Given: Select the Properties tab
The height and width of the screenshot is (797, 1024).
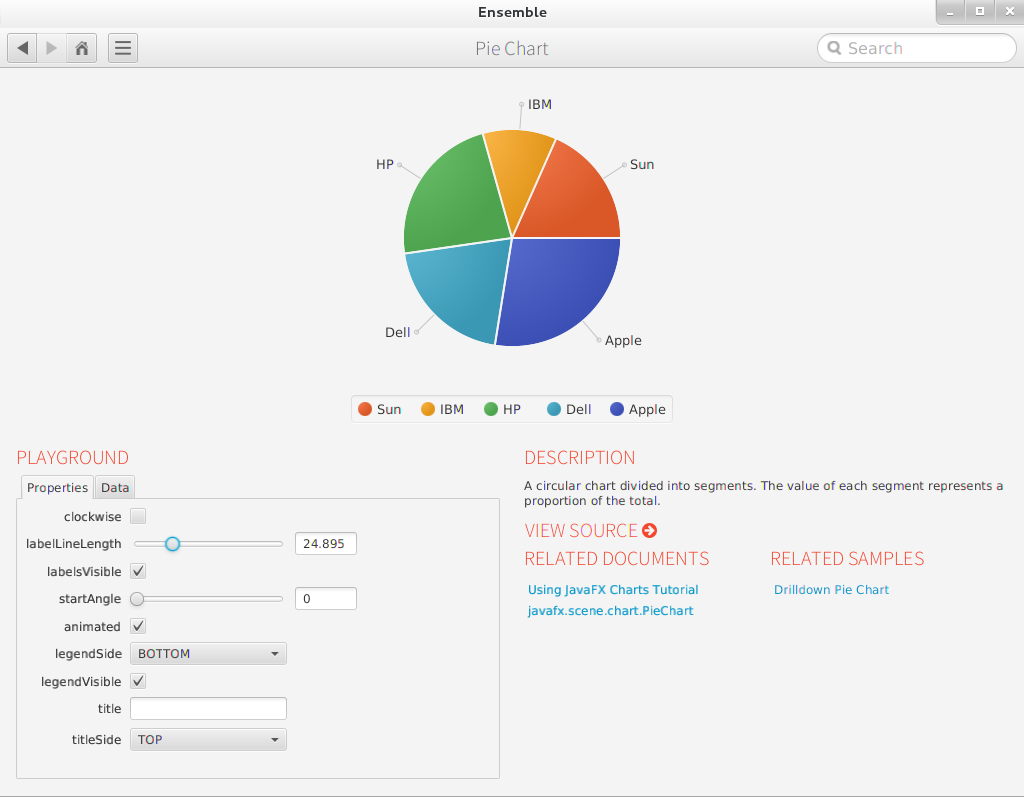Looking at the screenshot, I should (x=57, y=488).
